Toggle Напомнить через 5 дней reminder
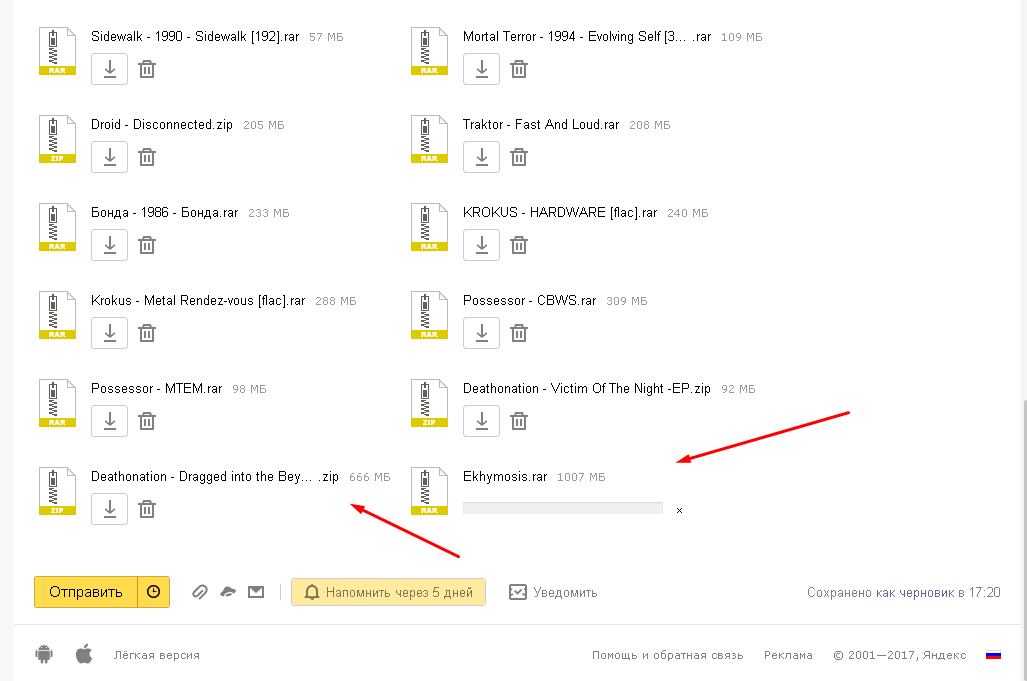Screen dimensions: 1027x681 [x=388, y=592]
